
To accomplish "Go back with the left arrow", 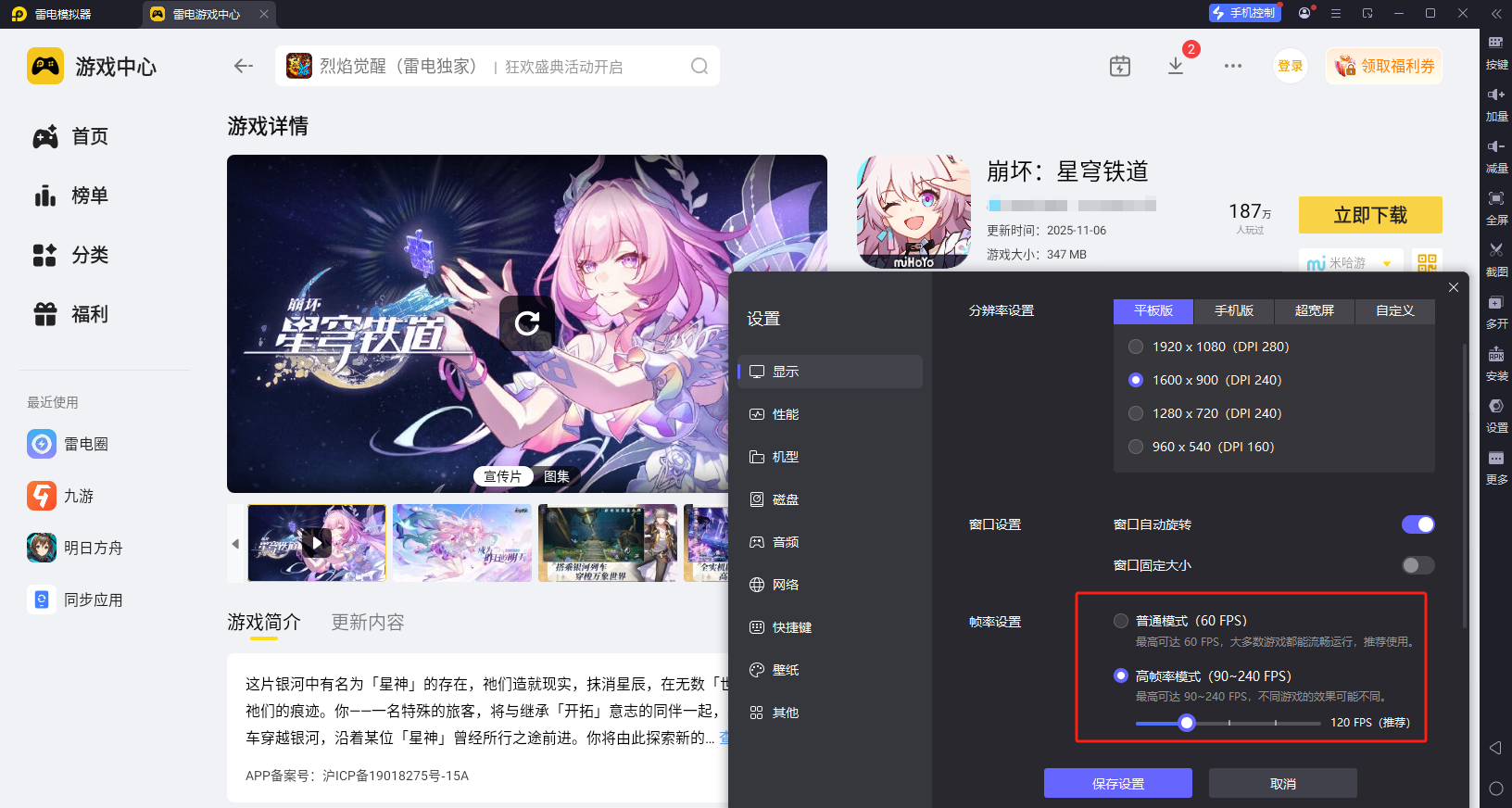I will click(244, 66).
